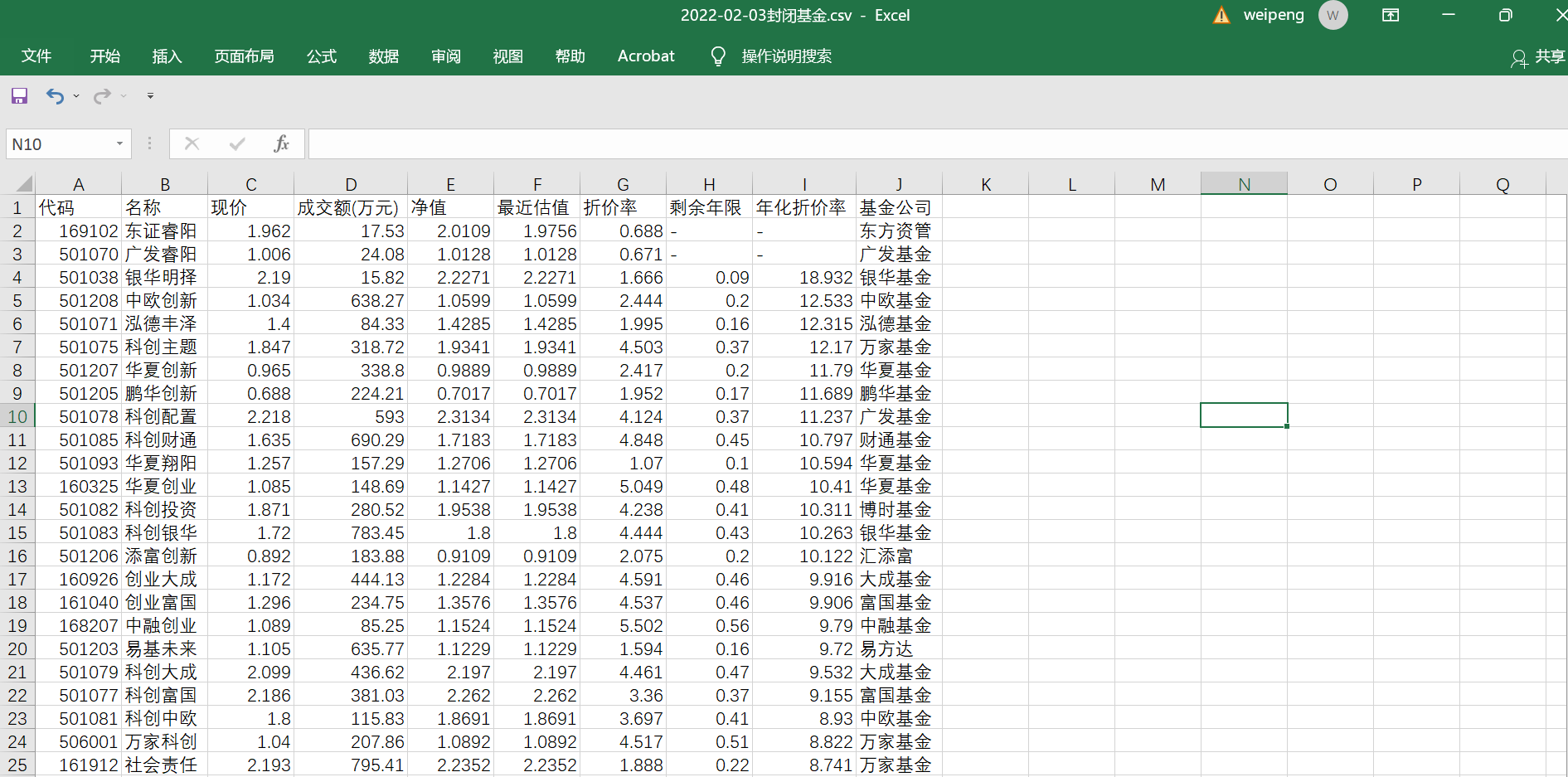The width and height of the screenshot is (1568, 777).
Task: Expand Customize Quick Access Toolbar arrow
Action: click(x=150, y=96)
